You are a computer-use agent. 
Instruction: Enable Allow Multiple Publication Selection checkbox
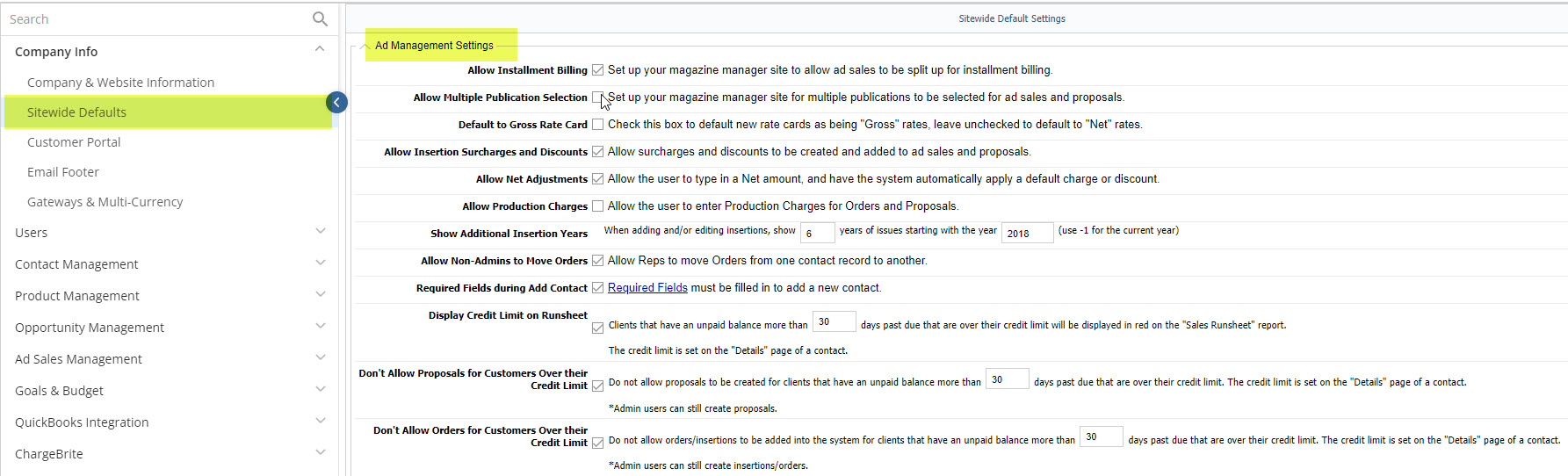click(x=597, y=97)
